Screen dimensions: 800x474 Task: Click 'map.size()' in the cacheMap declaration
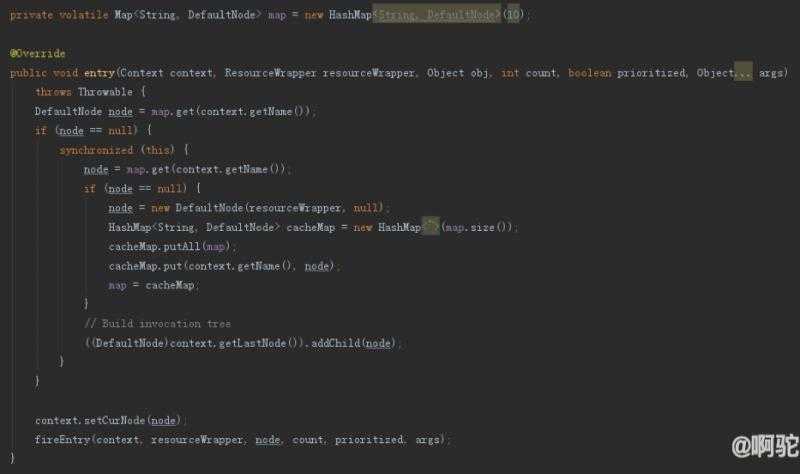pos(479,228)
